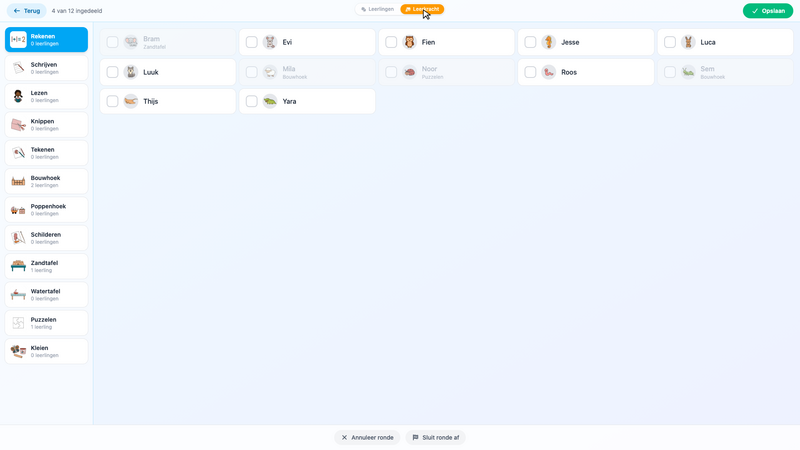
Task: Click Sluit ronde af button
Action: tap(436, 437)
